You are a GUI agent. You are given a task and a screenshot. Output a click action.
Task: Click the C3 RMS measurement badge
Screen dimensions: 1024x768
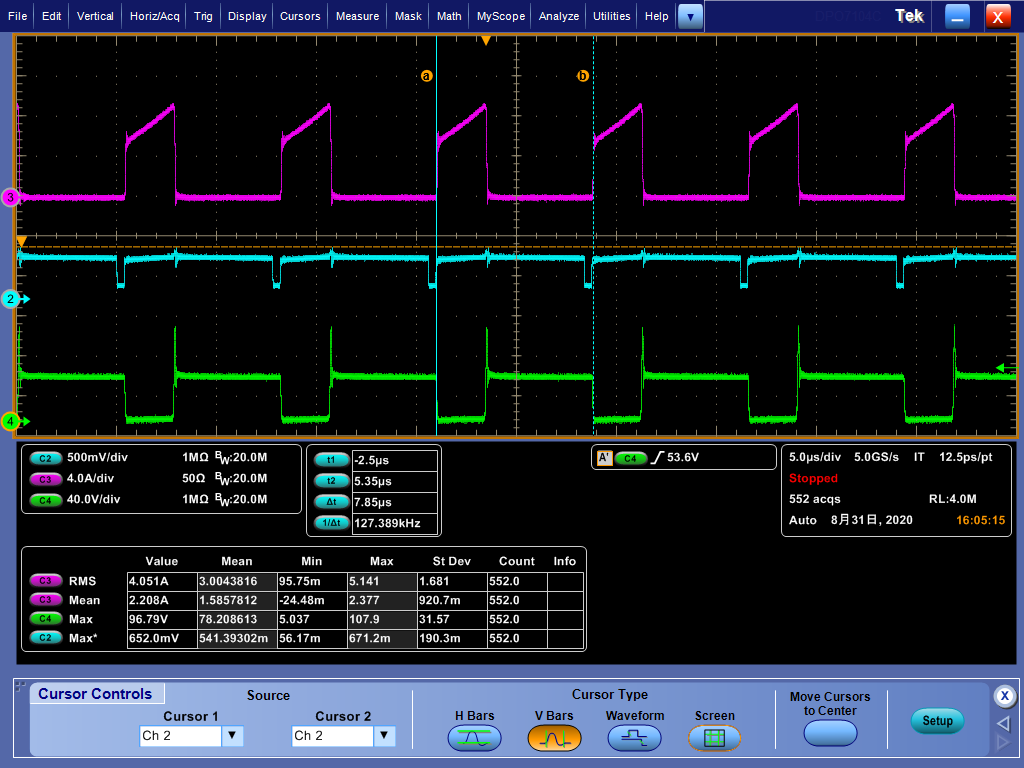pyautogui.click(x=44, y=581)
